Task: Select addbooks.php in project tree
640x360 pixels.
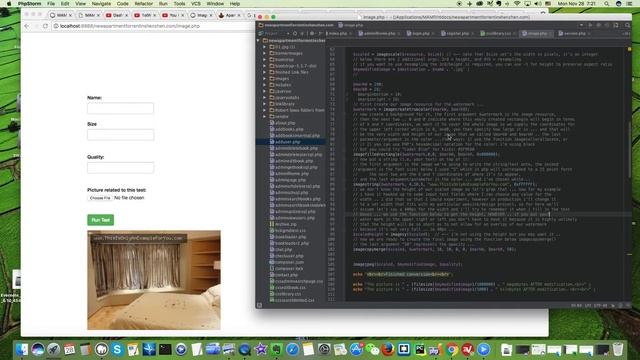Action: click(x=289, y=129)
